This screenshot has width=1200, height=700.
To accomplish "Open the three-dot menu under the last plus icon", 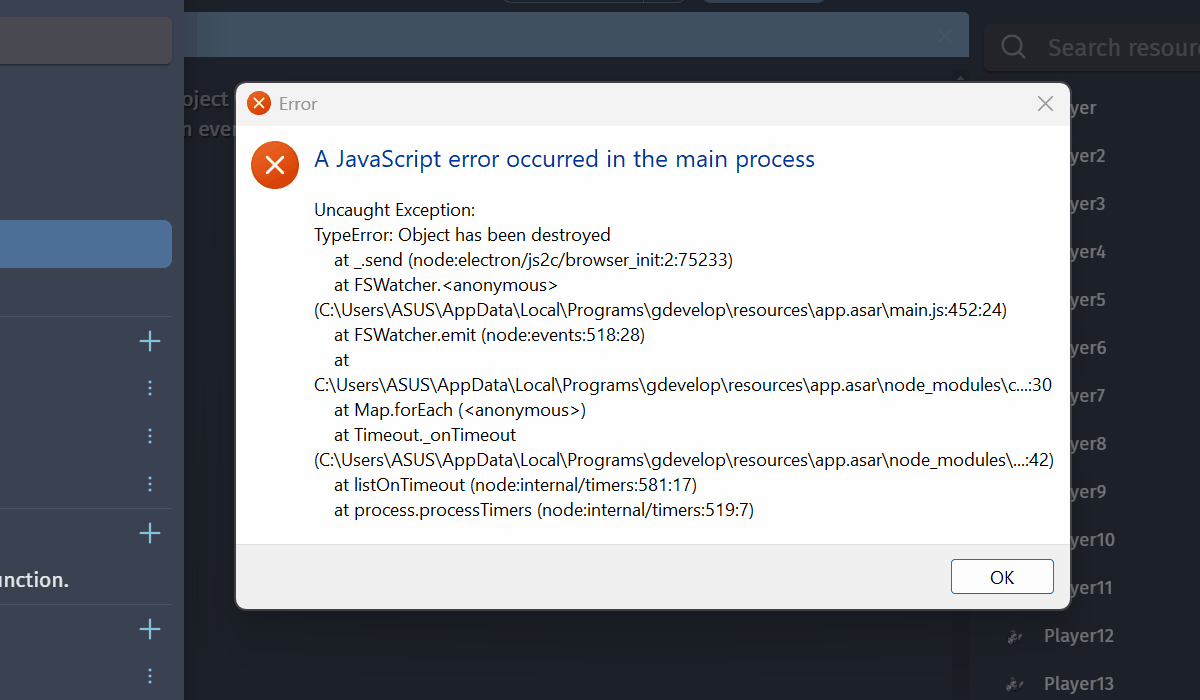I will click(x=150, y=676).
